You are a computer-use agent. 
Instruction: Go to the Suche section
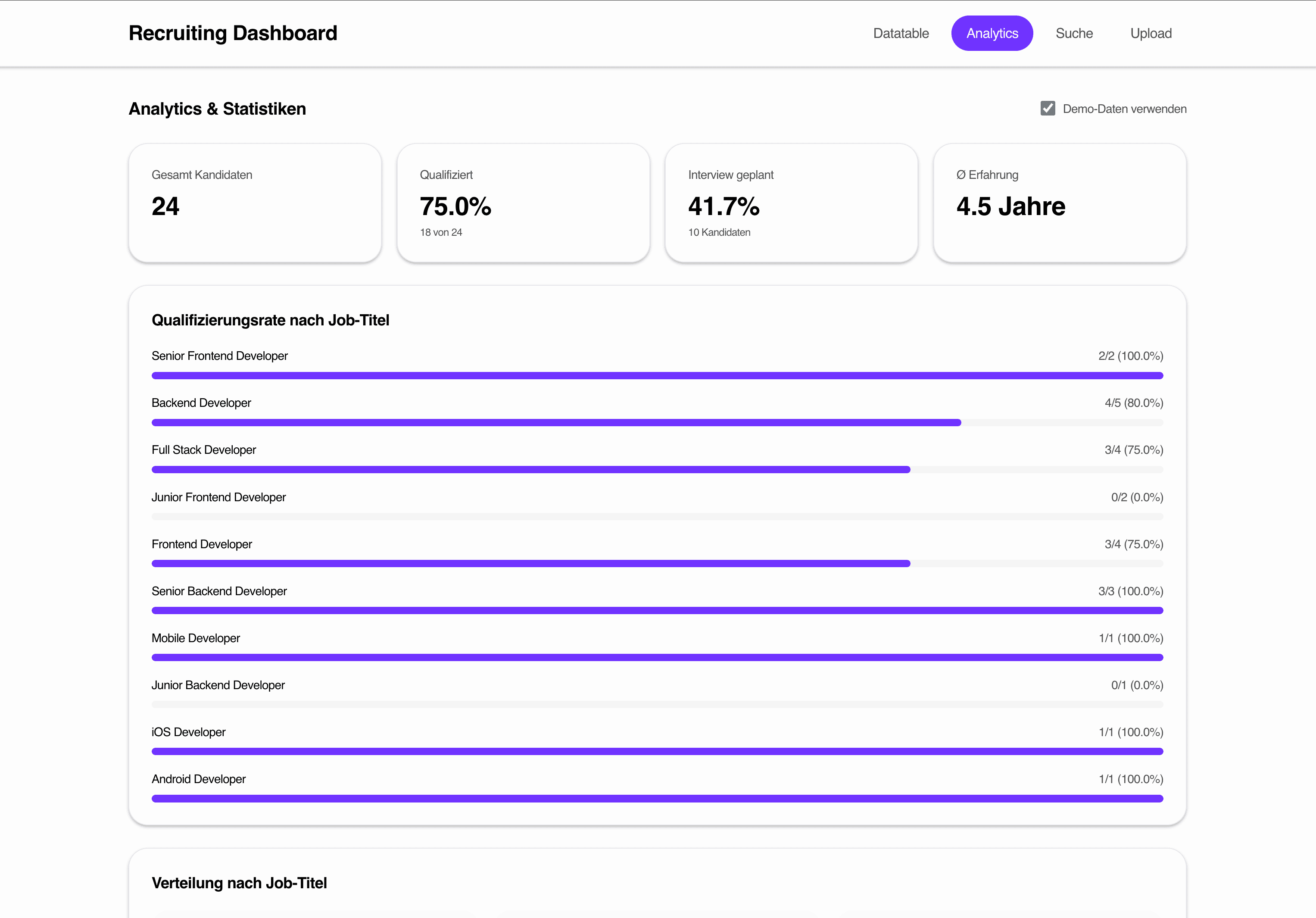click(x=1073, y=33)
